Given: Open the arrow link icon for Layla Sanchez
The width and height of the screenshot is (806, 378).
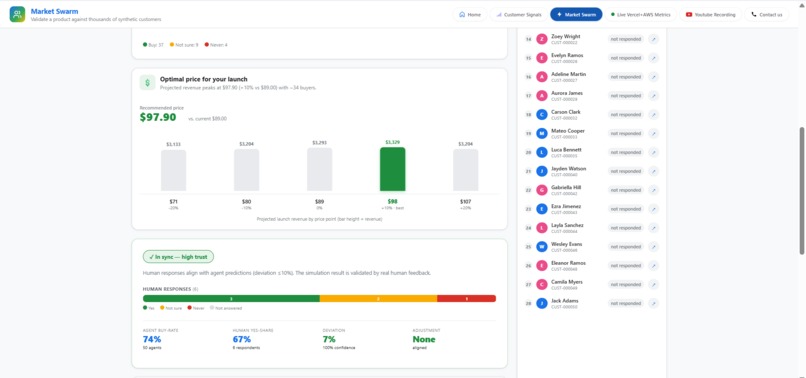Looking at the screenshot, I should 653,228.
